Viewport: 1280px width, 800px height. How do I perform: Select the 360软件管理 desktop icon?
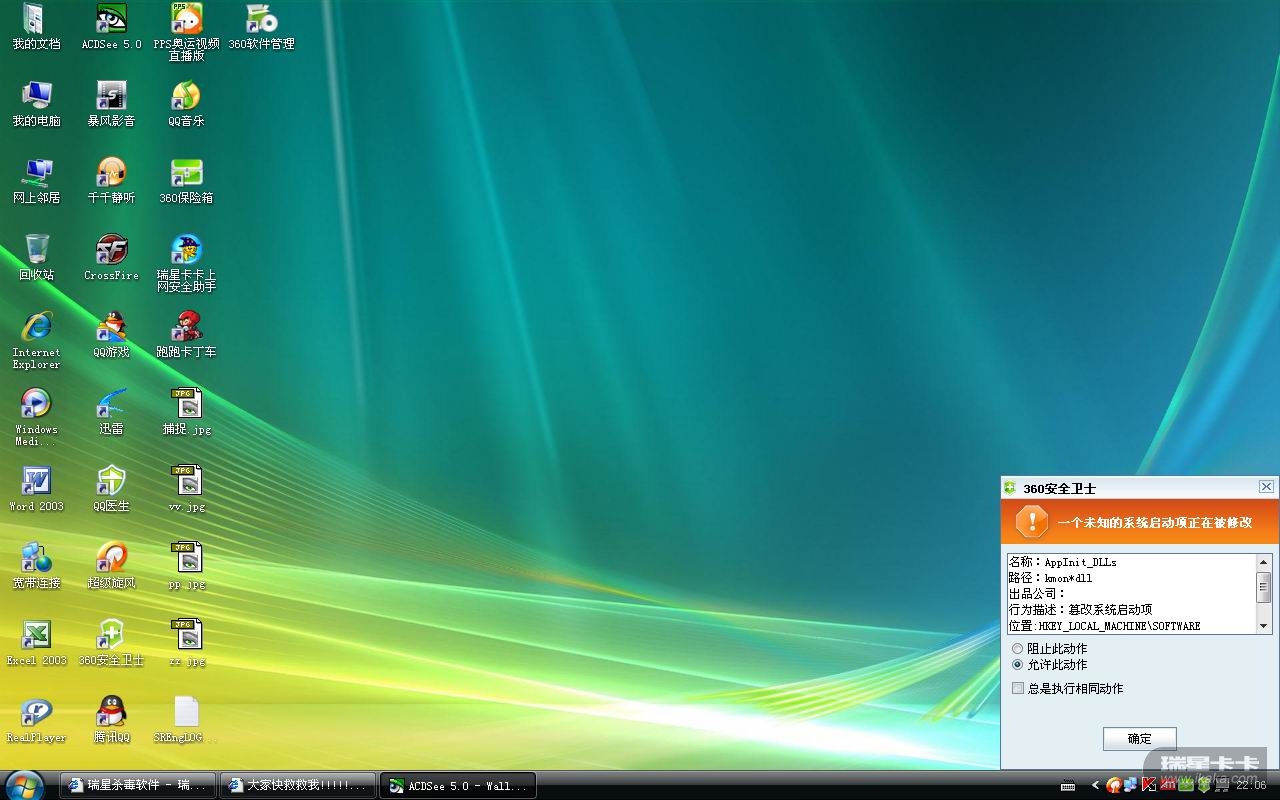click(x=261, y=27)
